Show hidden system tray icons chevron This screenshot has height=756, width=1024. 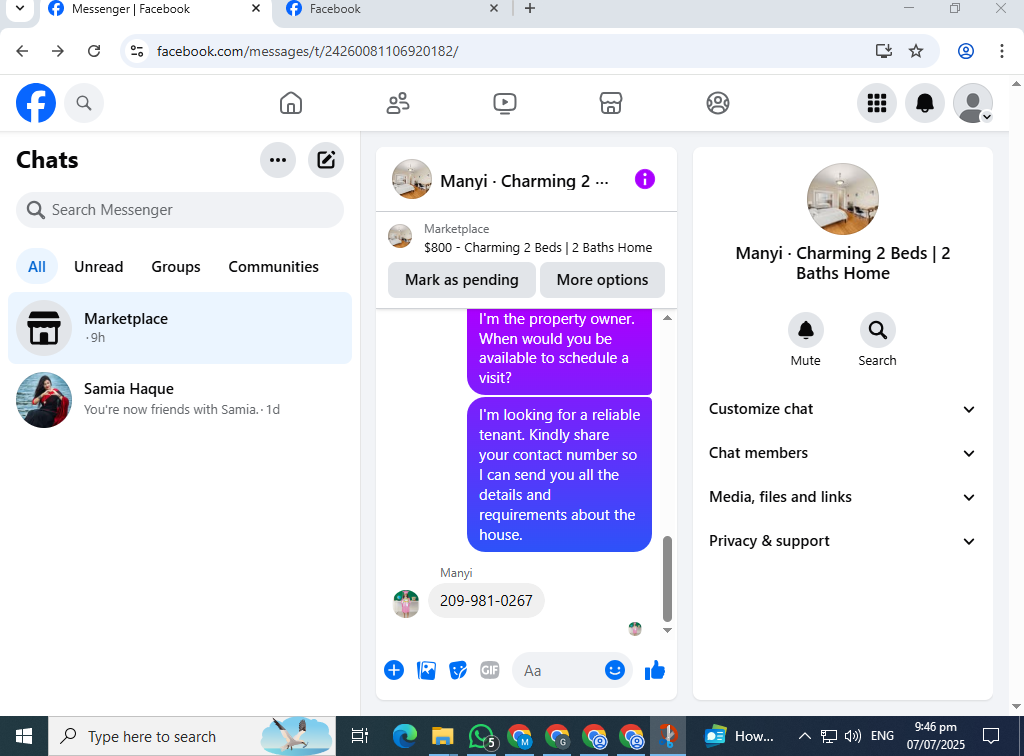pos(805,736)
